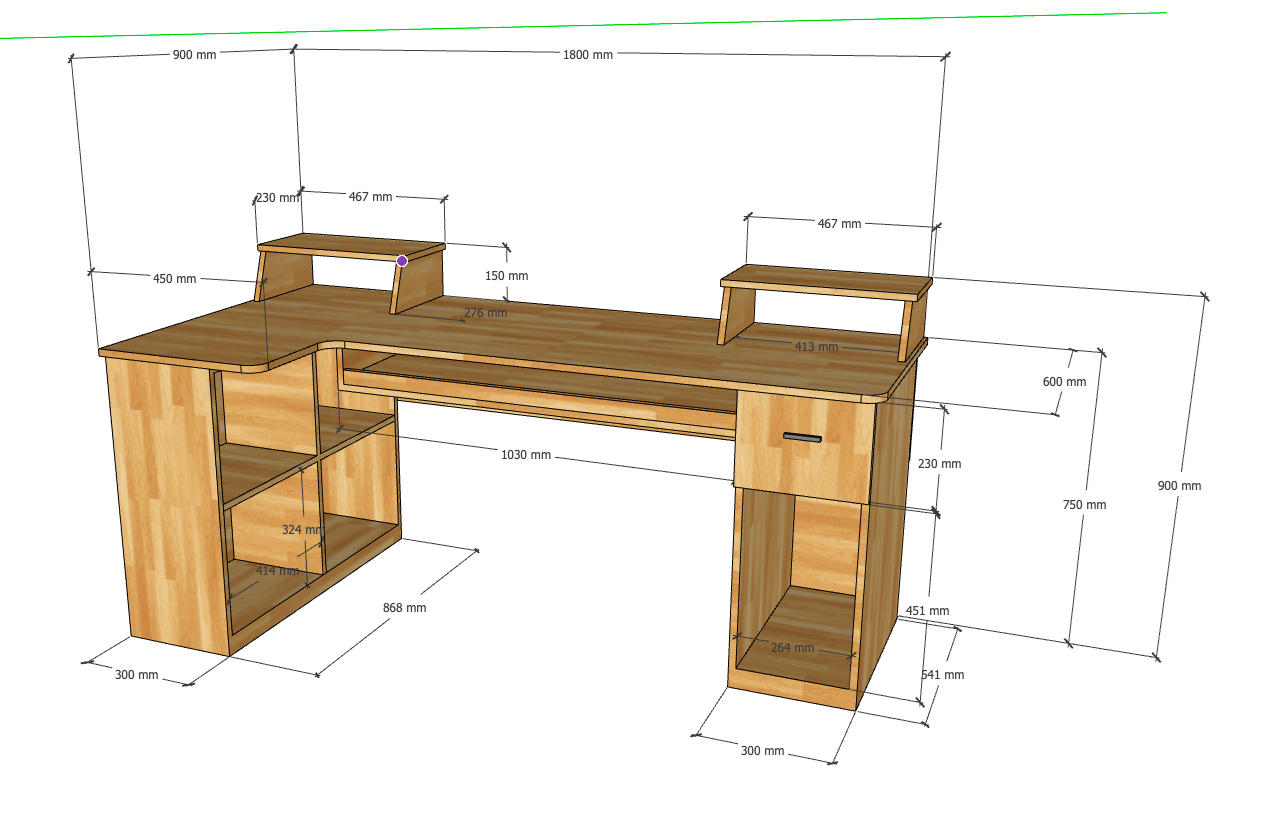Image resolution: width=1268 pixels, height=816 pixels.
Task: Select the 750 mm height dimension label
Action: 1084,505
